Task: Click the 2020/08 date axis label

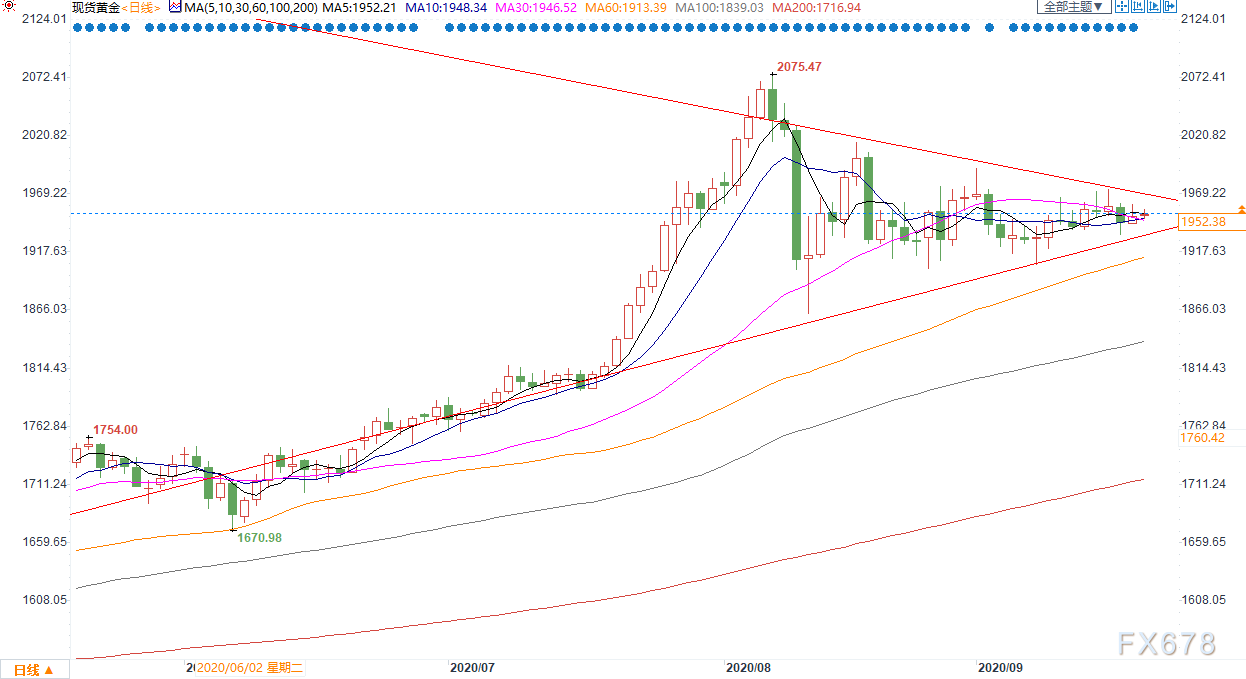Action: (x=747, y=667)
